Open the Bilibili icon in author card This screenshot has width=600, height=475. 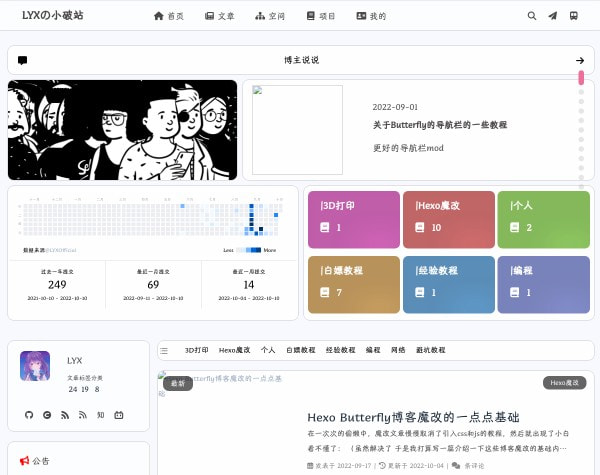pos(118,414)
